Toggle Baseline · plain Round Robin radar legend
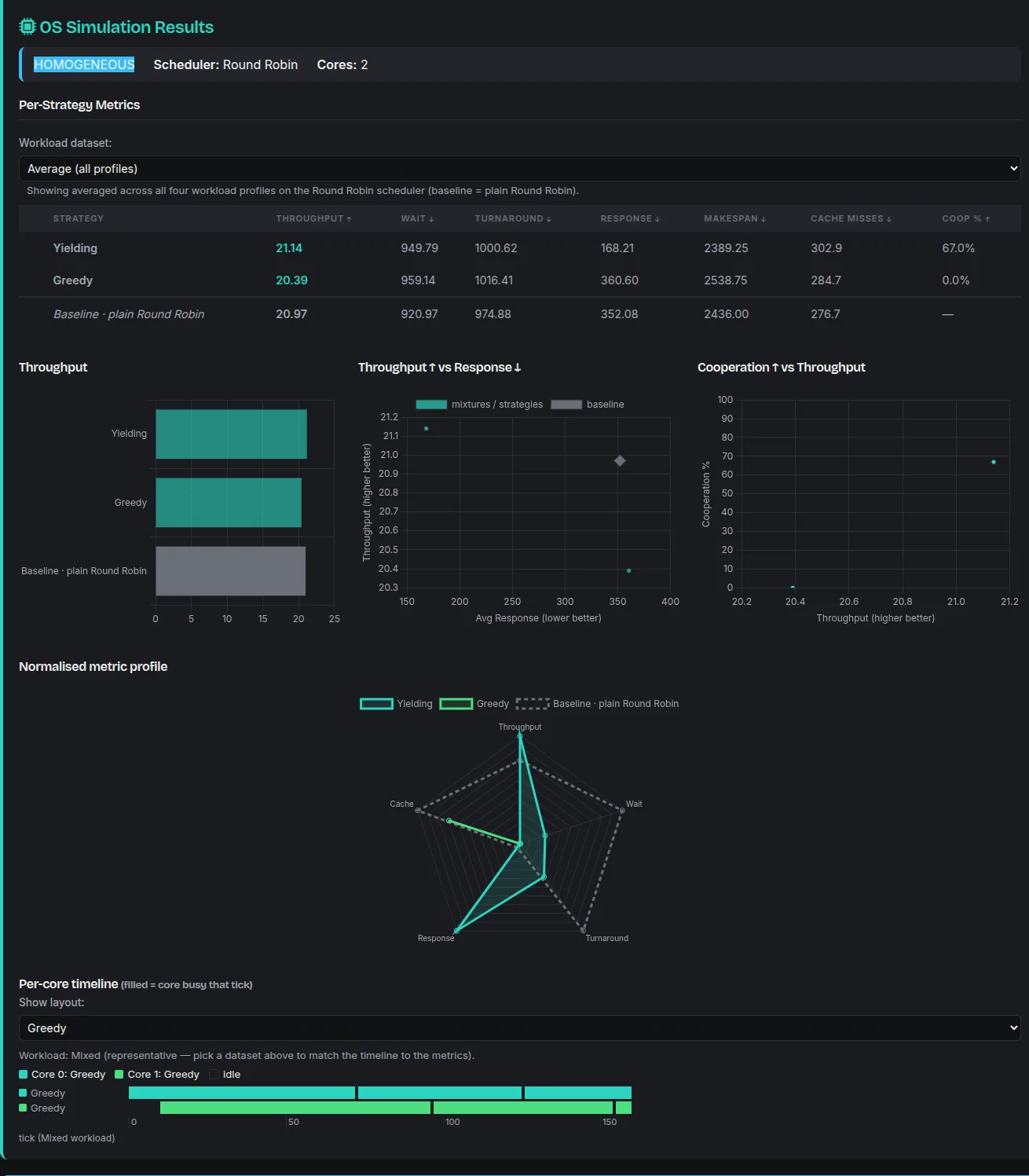Screen dimensions: 1029x1176 tap(597, 704)
